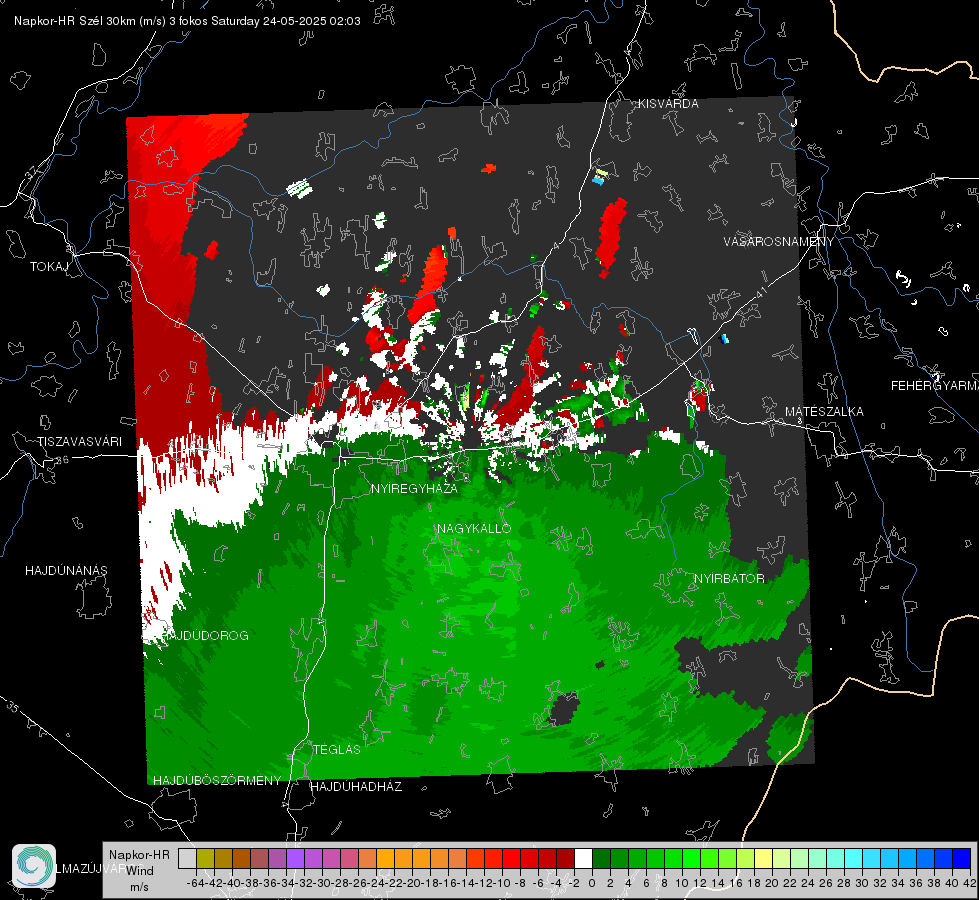Click road number 41 near Vásárosnamény

[760, 292]
